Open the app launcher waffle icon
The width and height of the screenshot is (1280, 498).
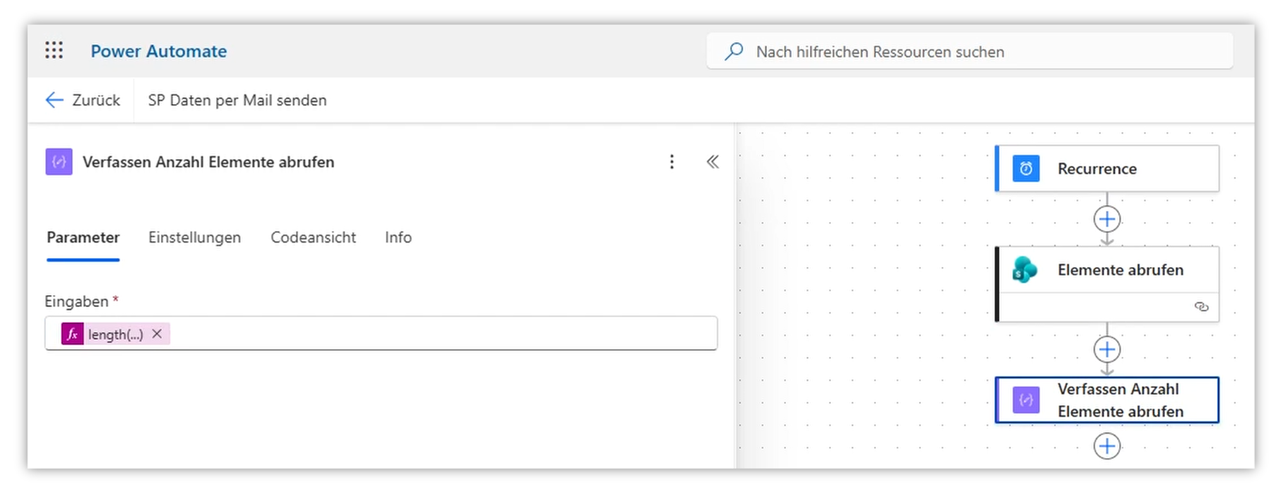pos(54,51)
